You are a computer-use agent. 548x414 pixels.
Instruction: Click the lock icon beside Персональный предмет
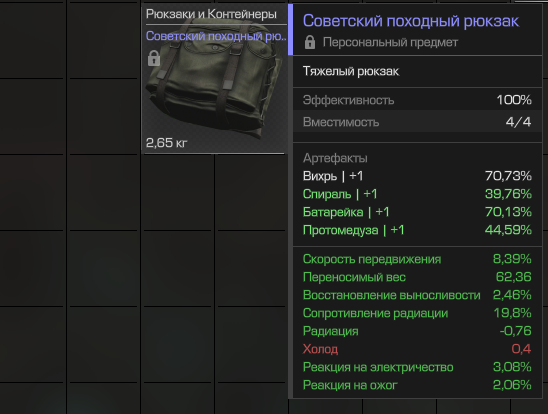click(310, 42)
